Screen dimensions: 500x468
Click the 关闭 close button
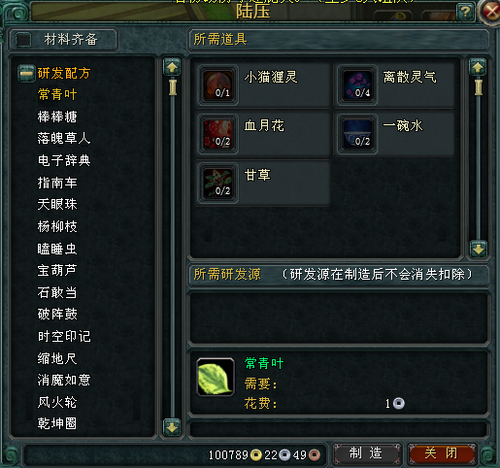[441, 453]
